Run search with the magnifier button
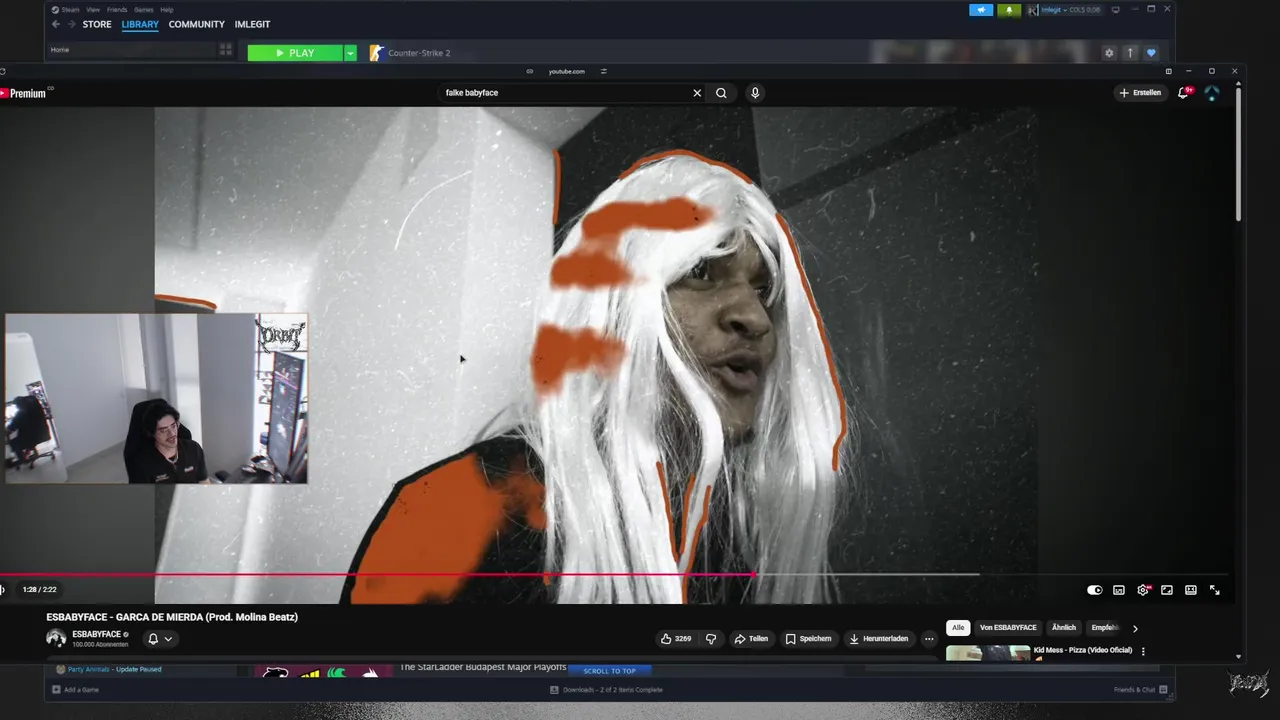Image resolution: width=1280 pixels, height=720 pixels. [721, 93]
